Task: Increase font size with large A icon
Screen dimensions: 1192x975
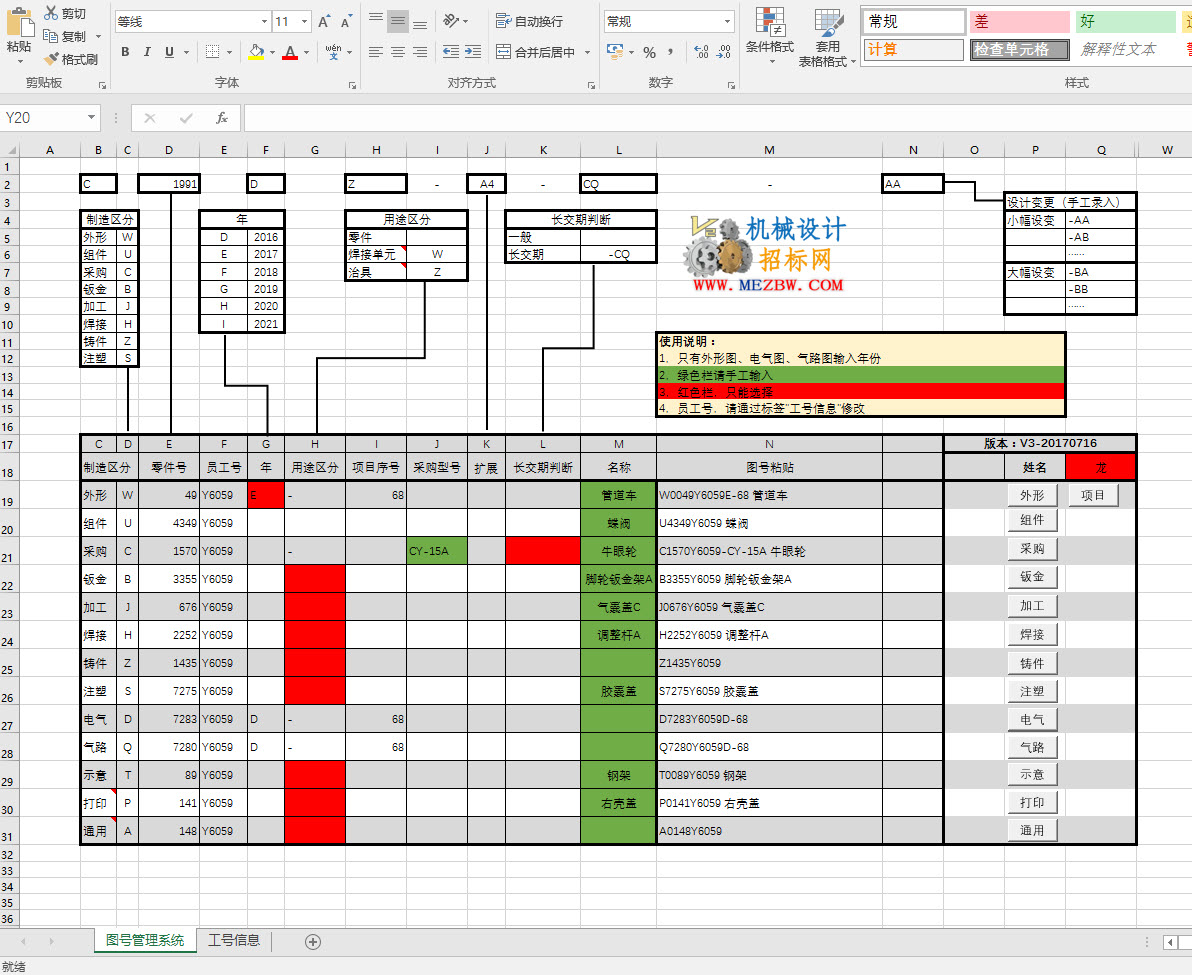Action: point(324,21)
